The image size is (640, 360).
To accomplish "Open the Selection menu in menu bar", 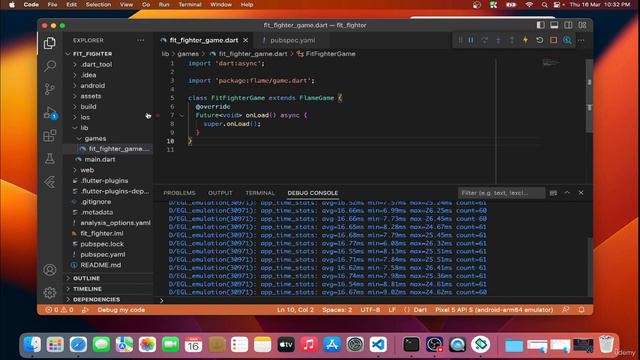I will 98,4.
